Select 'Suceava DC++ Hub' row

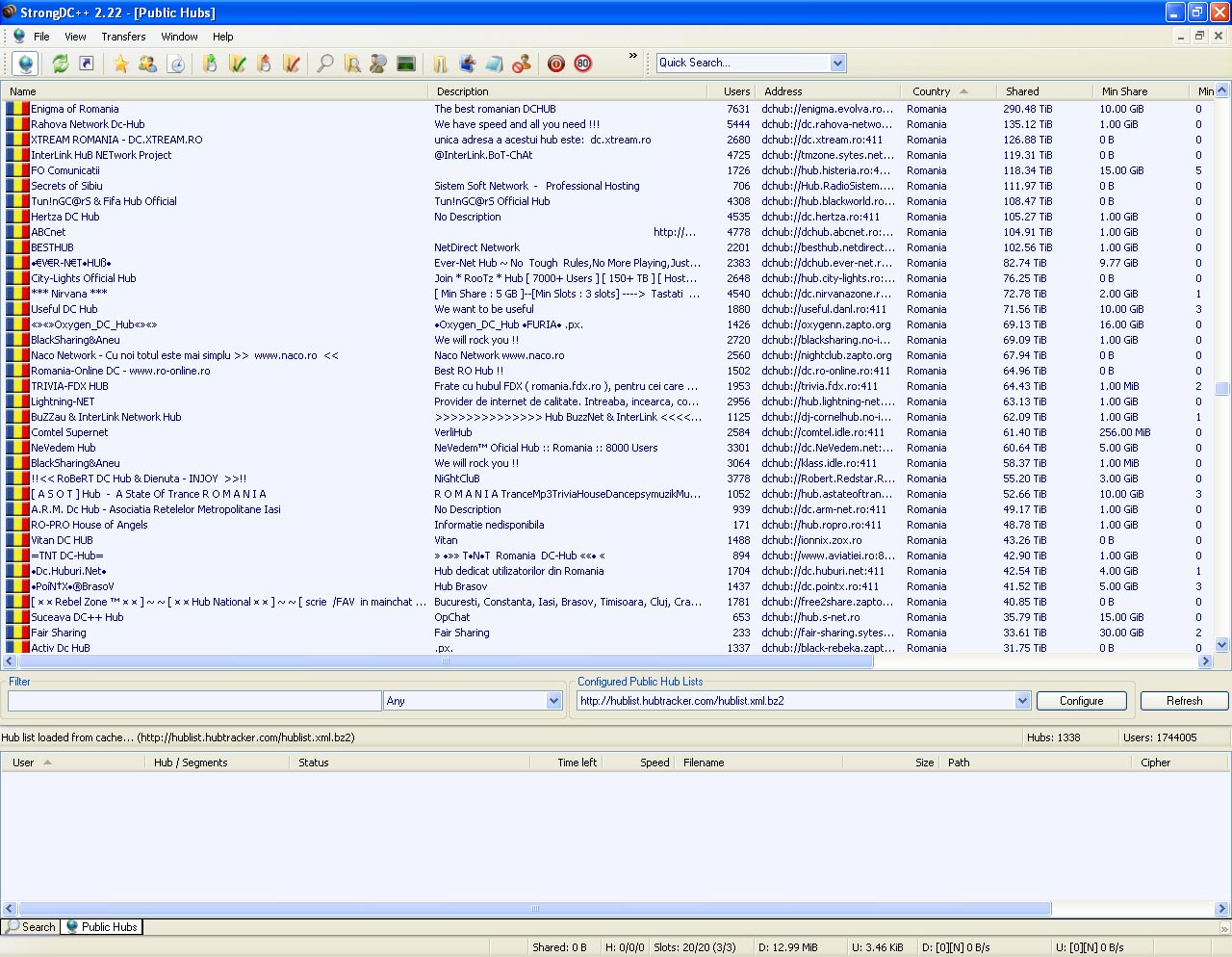coord(608,617)
